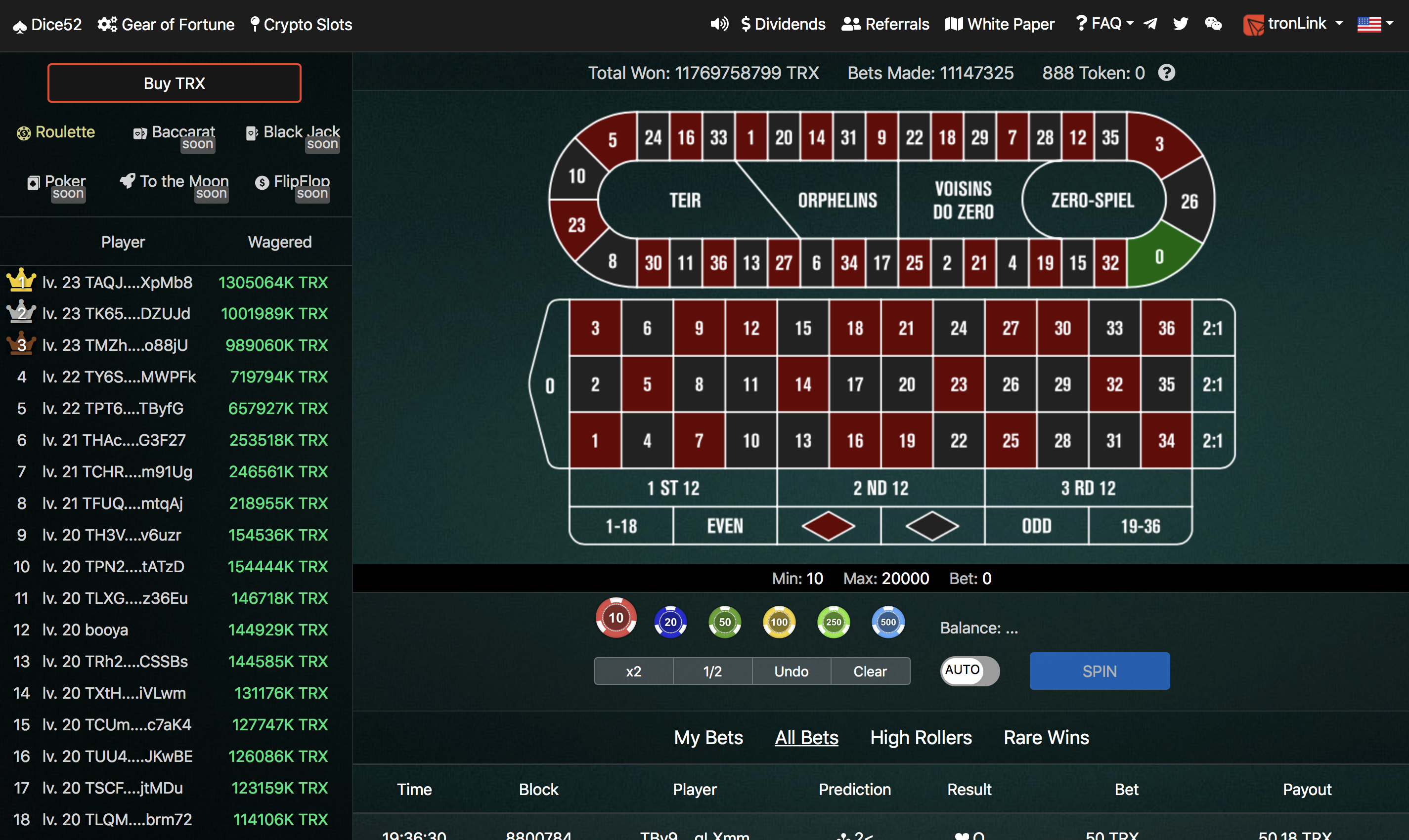1409x840 pixels.
Task: Select the red 10 chip
Action: pyautogui.click(x=616, y=618)
